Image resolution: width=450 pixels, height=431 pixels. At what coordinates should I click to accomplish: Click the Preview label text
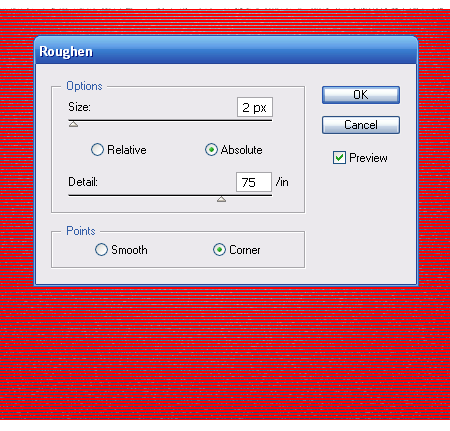click(x=368, y=158)
